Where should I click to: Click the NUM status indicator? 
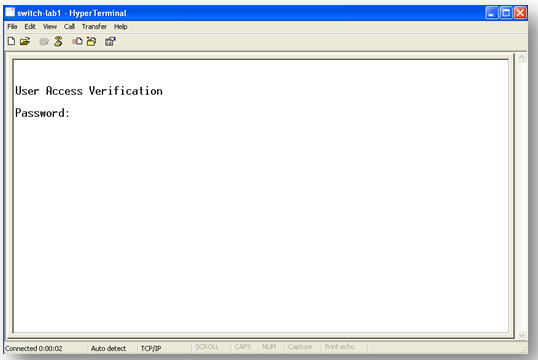(x=269, y=347)
